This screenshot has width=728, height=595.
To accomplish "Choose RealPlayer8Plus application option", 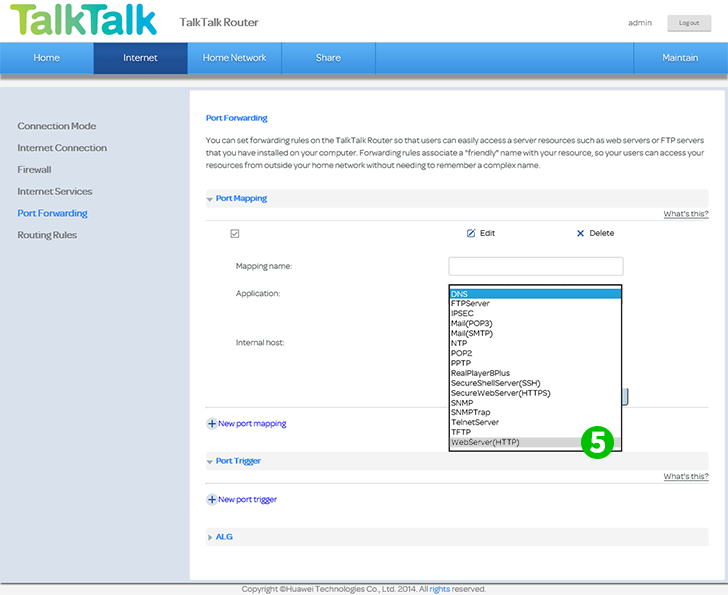I will [x=535, y=373].
